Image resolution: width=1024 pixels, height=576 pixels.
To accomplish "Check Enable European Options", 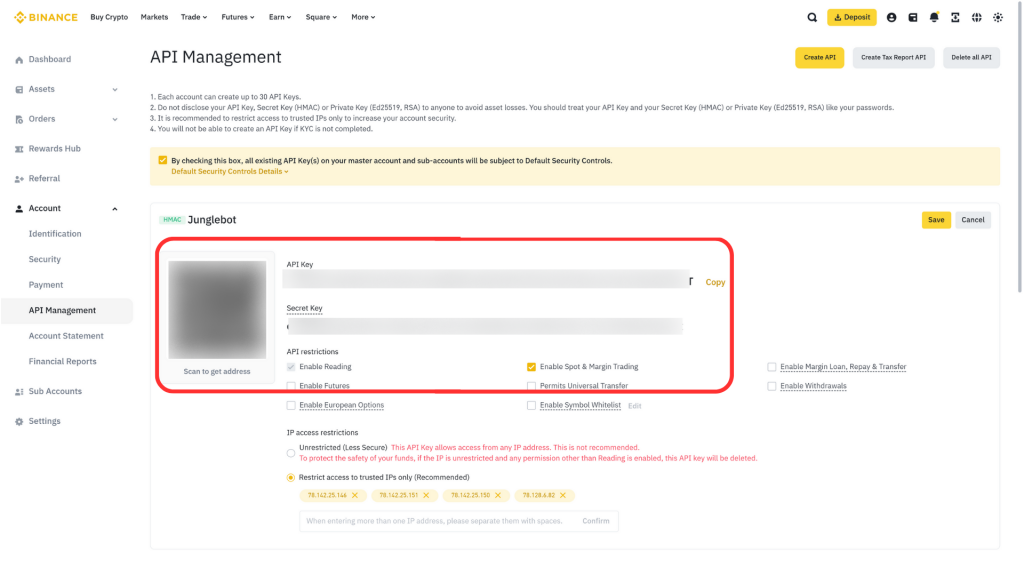I will coord(291,406).
